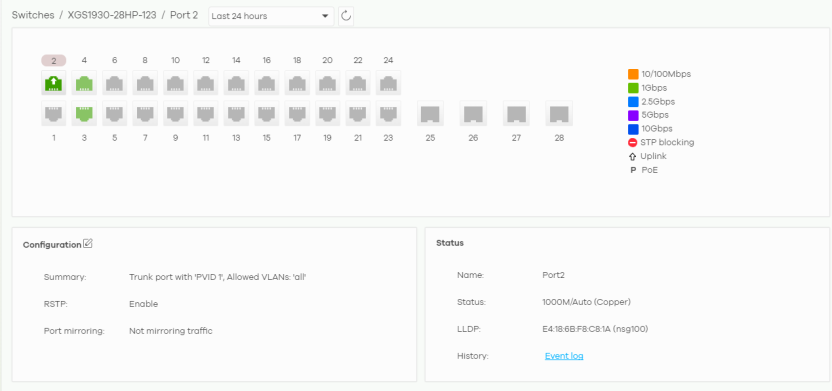Select port 16 icon
The width and height of the screenshot is (832, 391).
[267, 83]
